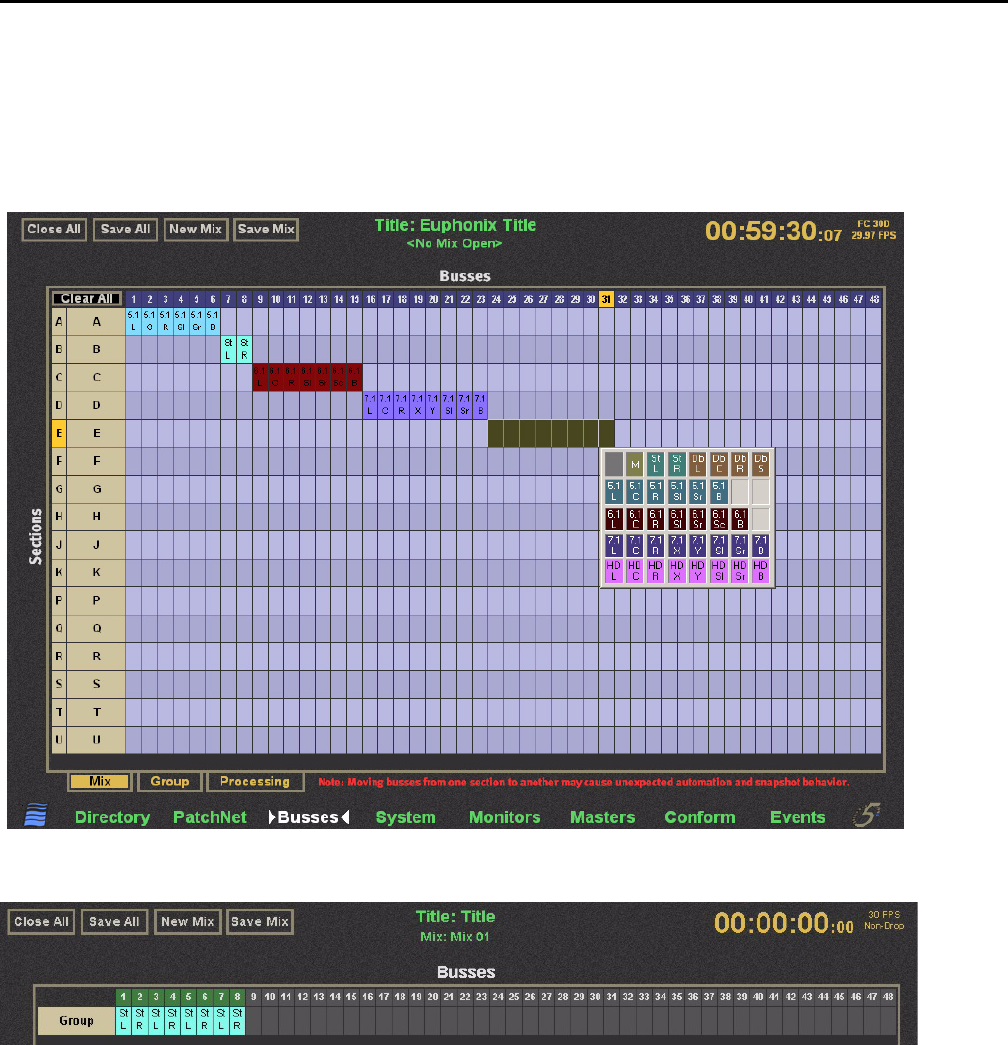Click Save All in the Euphonix Title window
Viewport: 1008px width, 1045px height.
tap(125, 229)
